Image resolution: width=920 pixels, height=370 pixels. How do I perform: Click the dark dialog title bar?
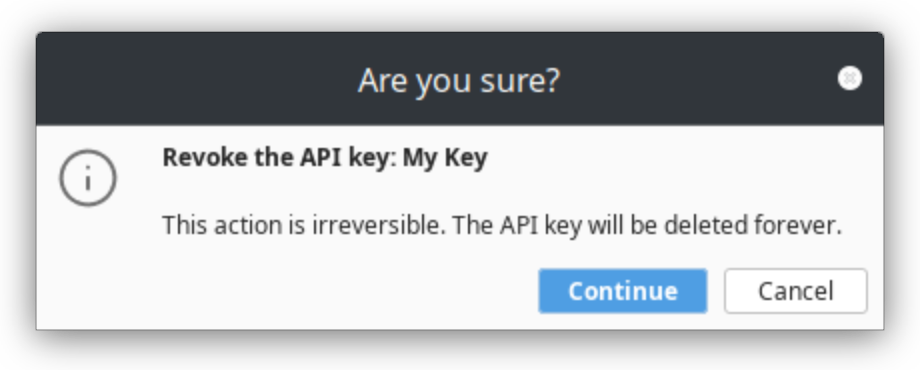click(459, 79)
